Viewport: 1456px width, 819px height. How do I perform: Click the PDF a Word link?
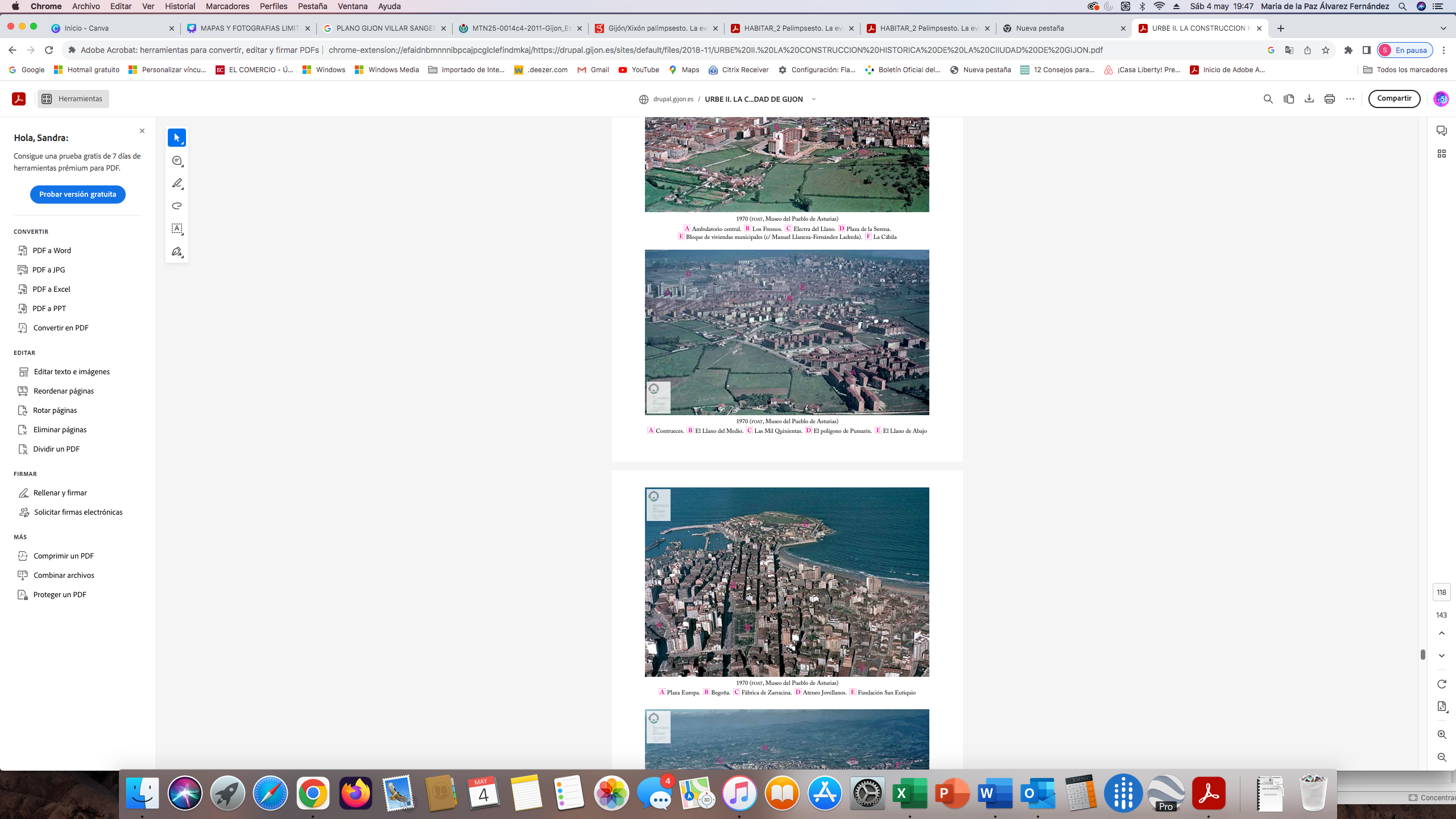point(51,250)
